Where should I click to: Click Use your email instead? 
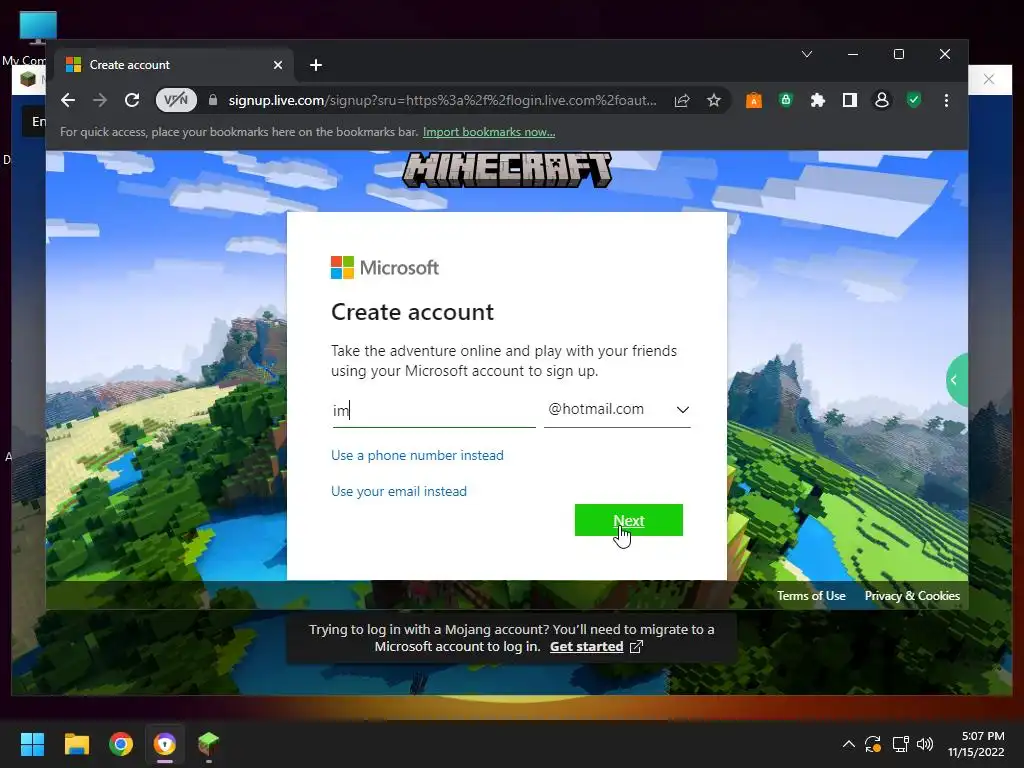point(399,491)
